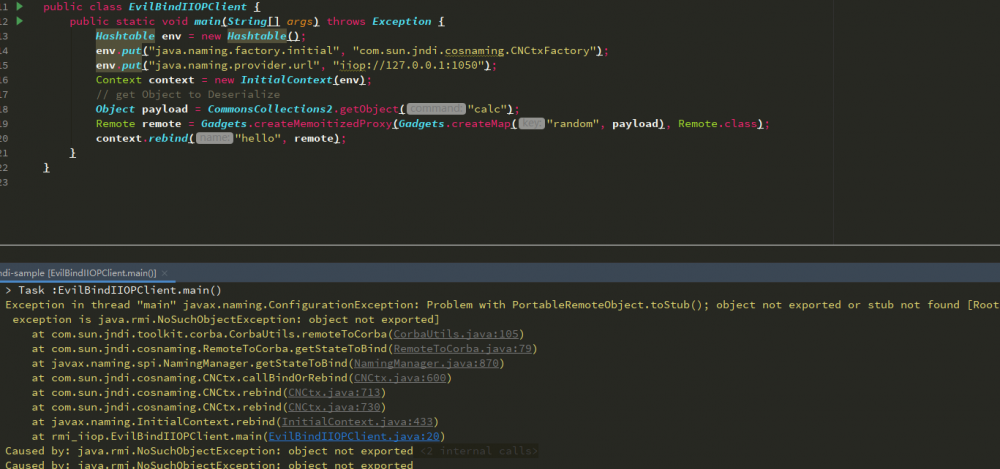
Task: Click the 'name:' parameter hint
Action: [x=214, y=138]
